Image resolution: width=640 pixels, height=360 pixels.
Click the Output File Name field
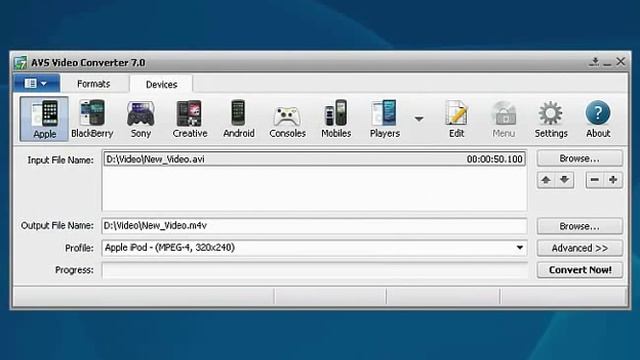[314, 226]
